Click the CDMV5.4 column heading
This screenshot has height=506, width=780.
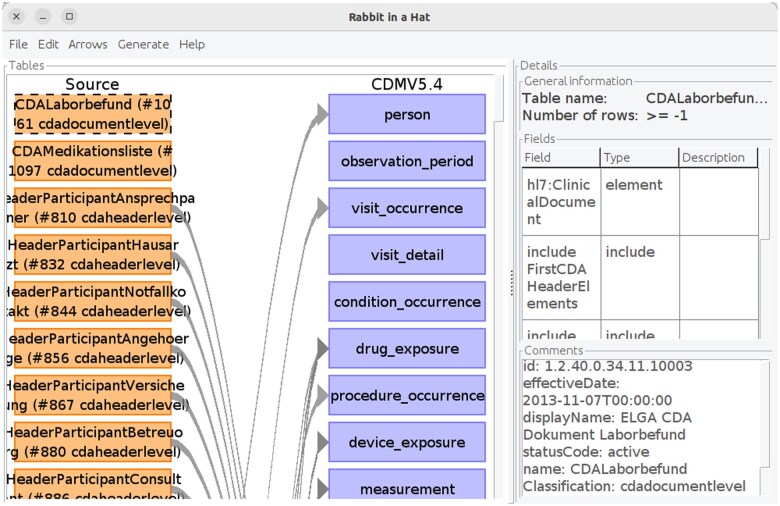(407, 84)
